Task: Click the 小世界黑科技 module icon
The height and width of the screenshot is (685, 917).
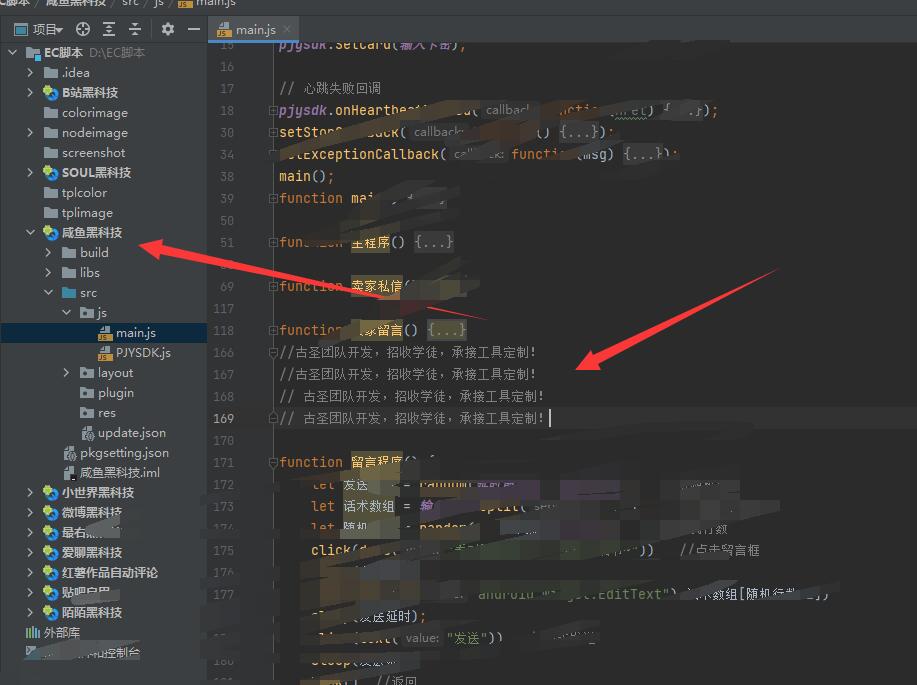Action: [x=50, y=493]
